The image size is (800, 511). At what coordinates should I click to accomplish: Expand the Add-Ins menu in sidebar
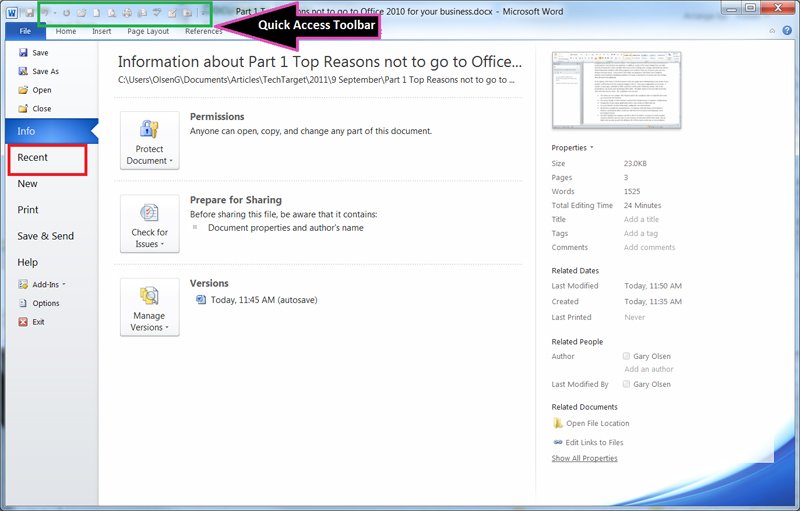pyautogui.click(x=42, y=285)
